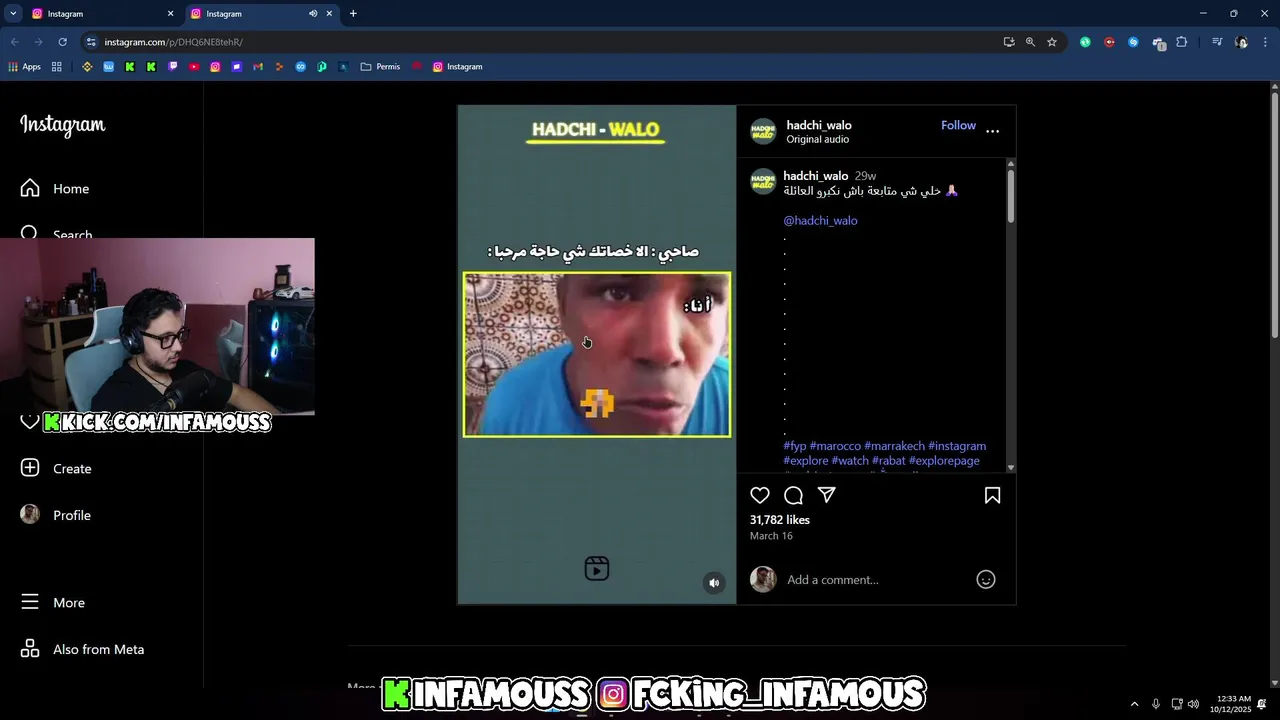Screen dimensions: 1280x720
Task: Open the clock showing 12:33 AM
Action: [x=1230, y=704]
